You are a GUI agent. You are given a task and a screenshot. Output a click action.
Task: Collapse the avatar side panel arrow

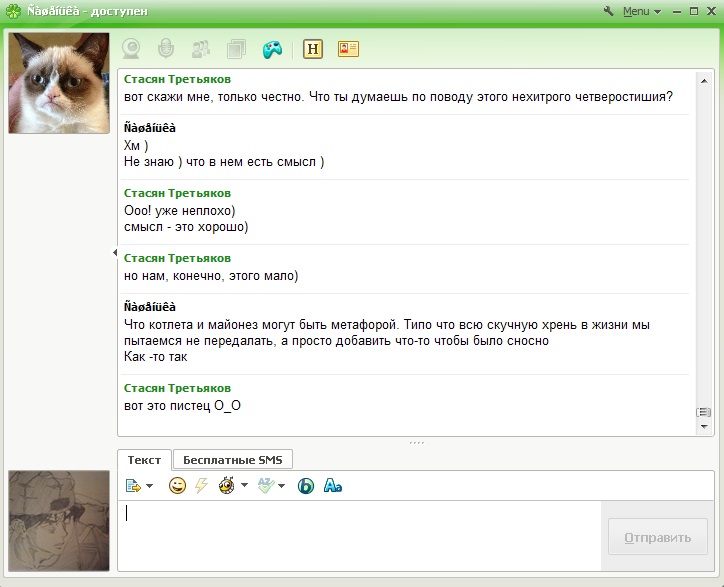coord(115,252)
